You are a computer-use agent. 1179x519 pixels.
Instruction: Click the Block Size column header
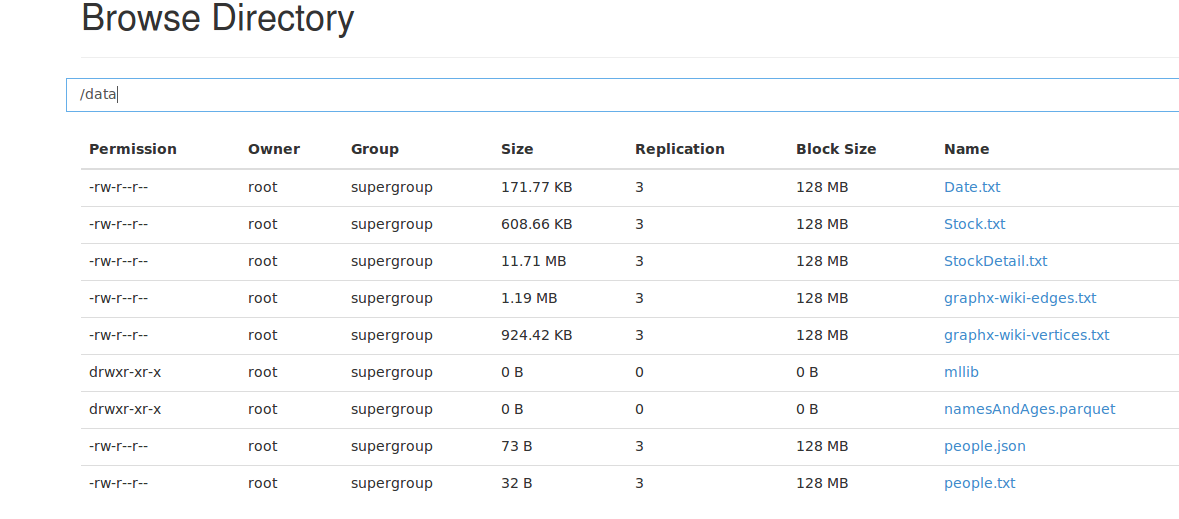click(x=836, y=149)
